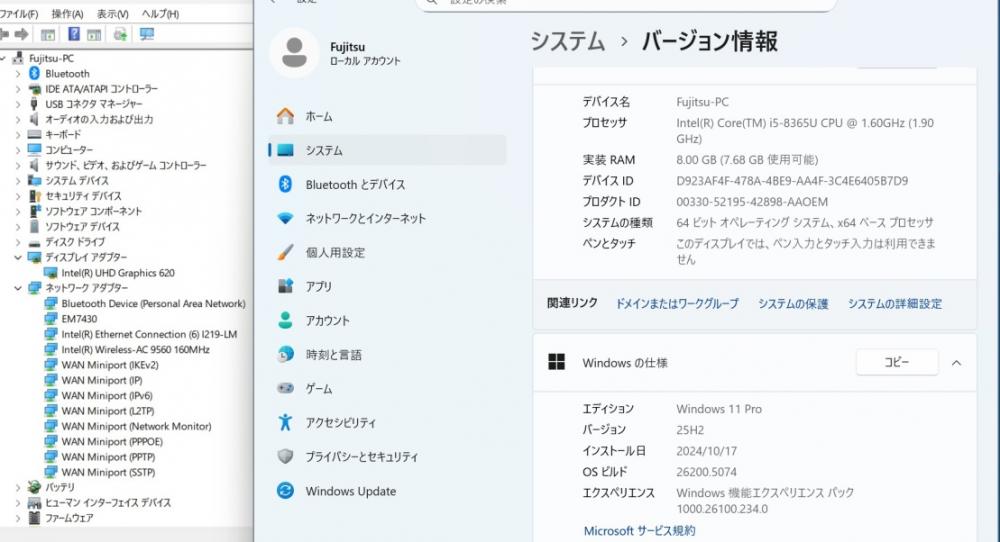The height and width of the screenshot is (542, 1000).
Task: Select ヒューマン インターフェイス デバイス item
Action: [x=108, y=502]
